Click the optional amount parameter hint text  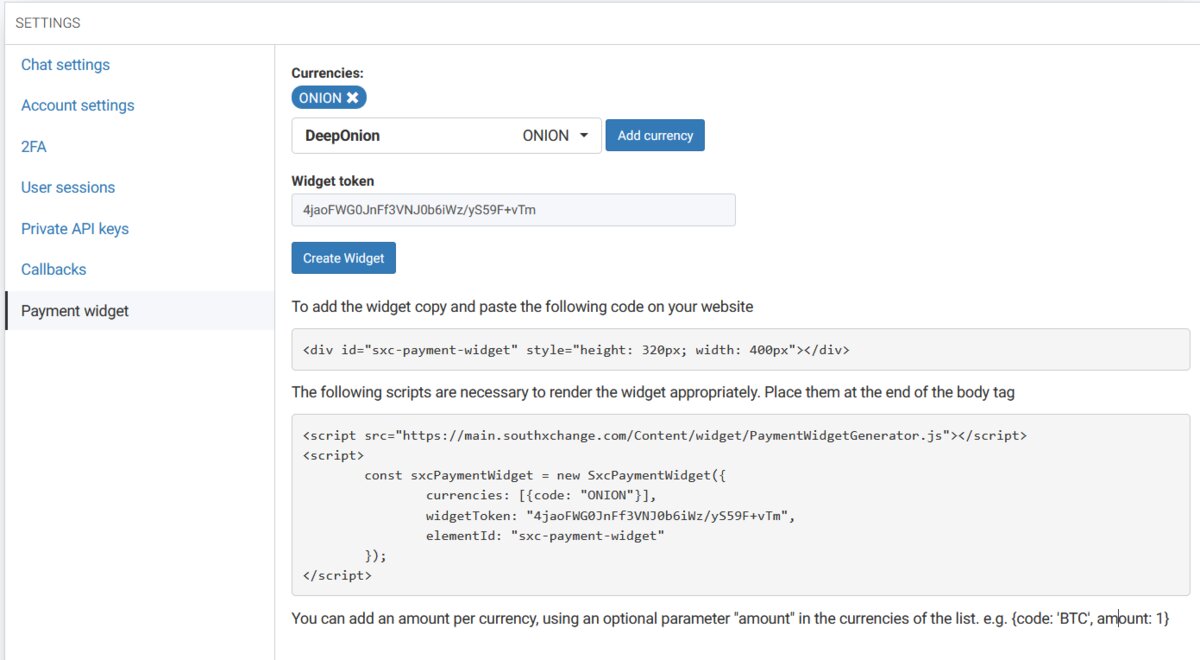[x=730, y=619]
